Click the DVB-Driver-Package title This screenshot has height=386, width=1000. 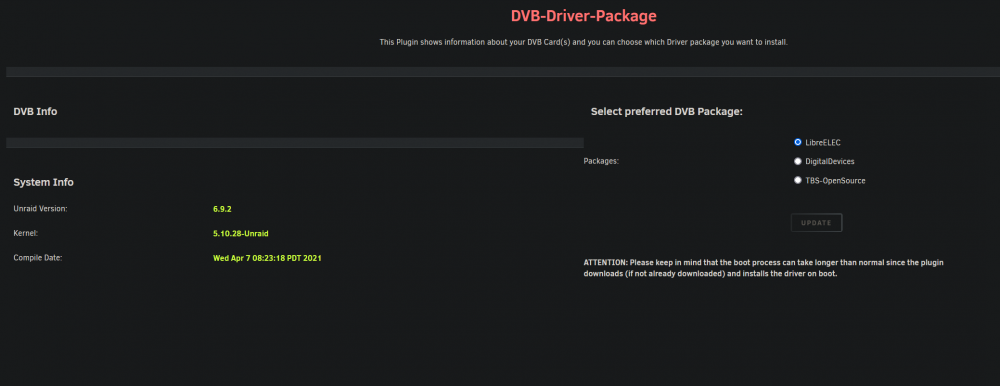[584, 16]
